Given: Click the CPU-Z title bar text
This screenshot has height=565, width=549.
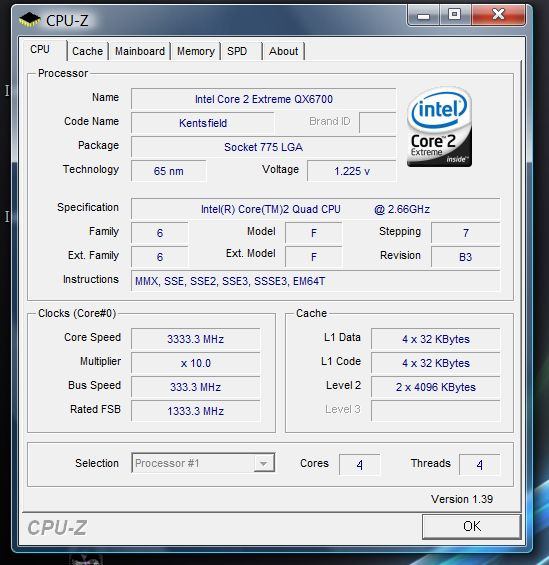Looking at the screenshot, I should point(67,21).
